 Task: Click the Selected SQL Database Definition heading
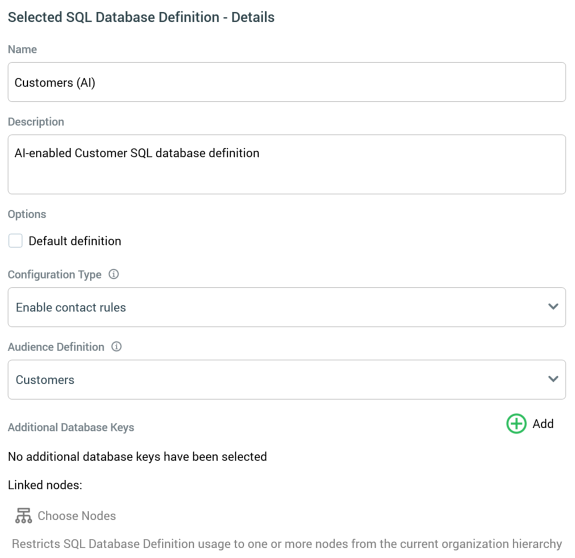(141, 17)
